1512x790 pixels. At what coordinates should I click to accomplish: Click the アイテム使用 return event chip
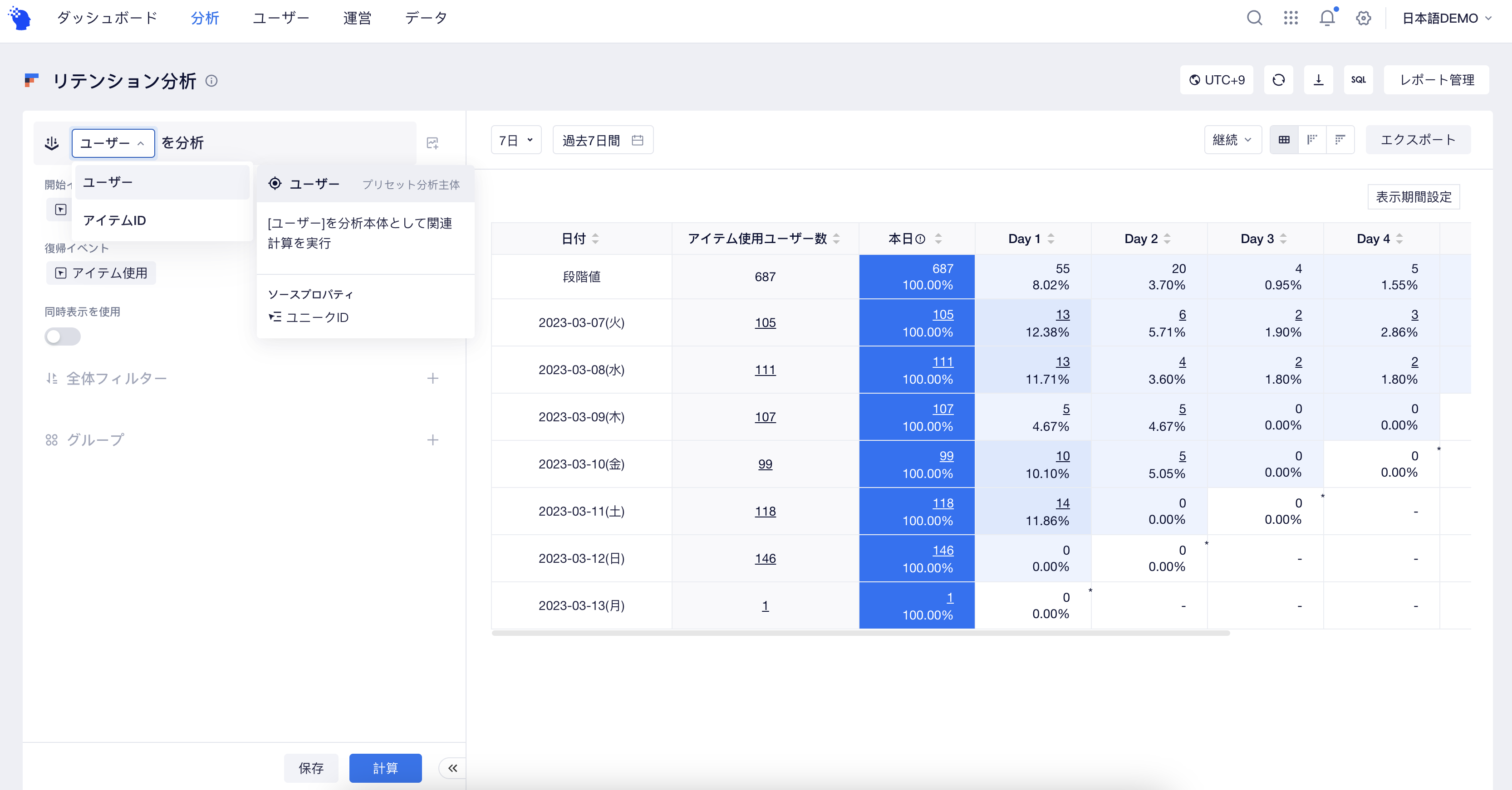[x=101, y=273]
